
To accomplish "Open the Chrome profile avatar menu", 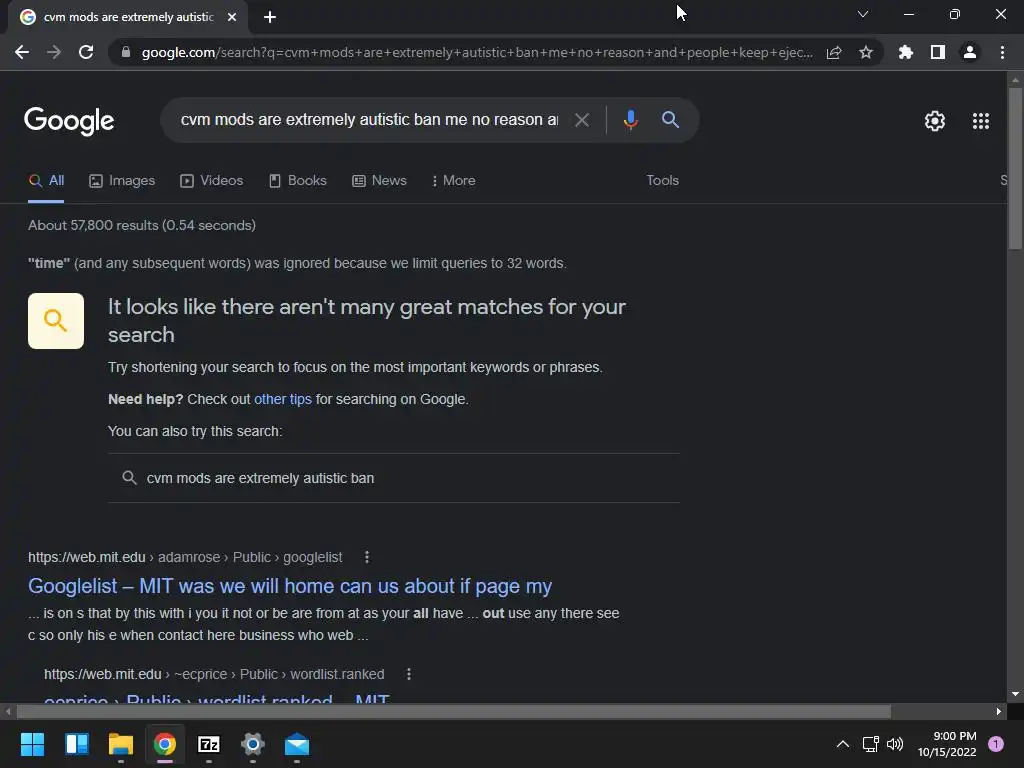I will [970, 52].
